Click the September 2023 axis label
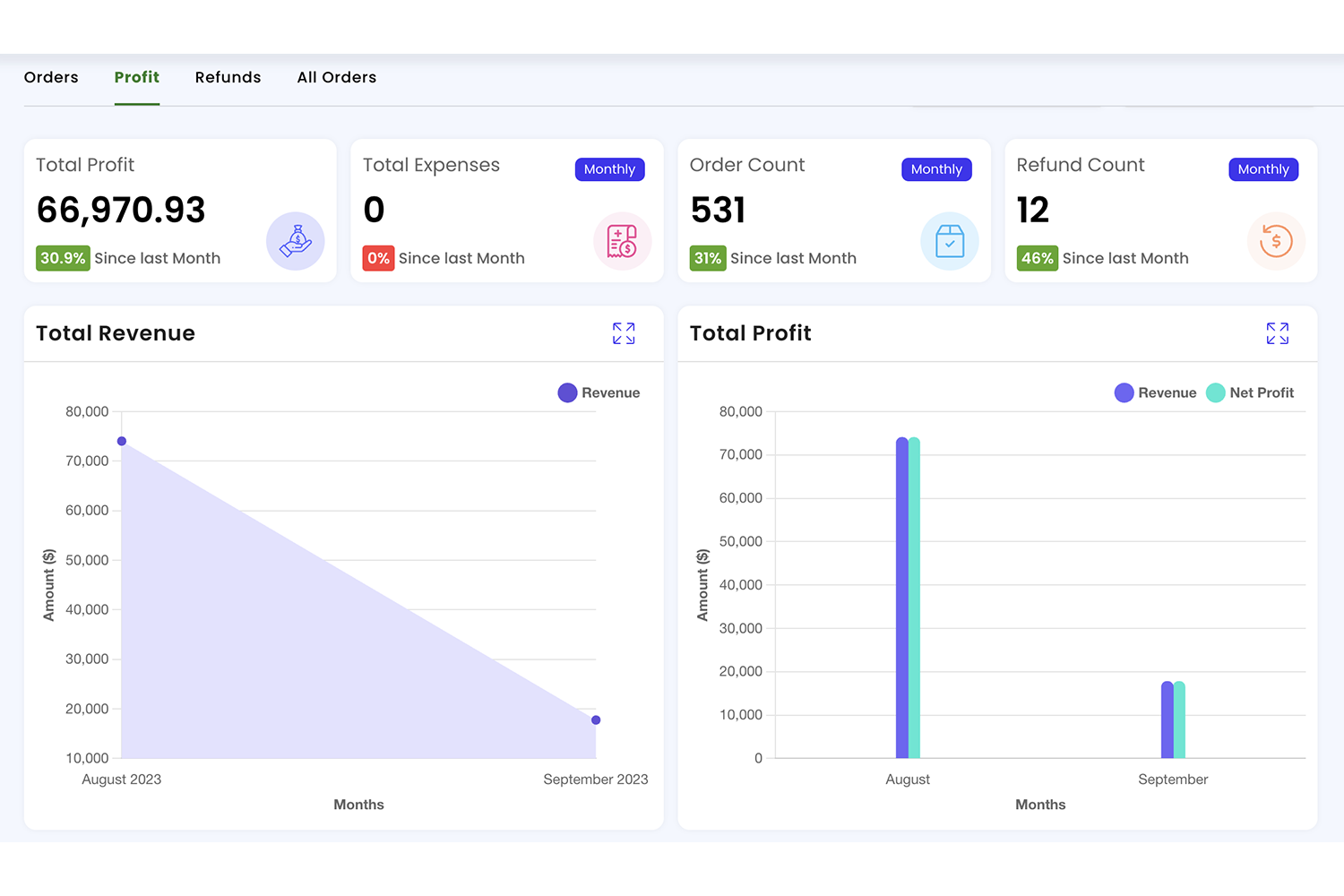The image size is (1344, 896). point(596,780)
